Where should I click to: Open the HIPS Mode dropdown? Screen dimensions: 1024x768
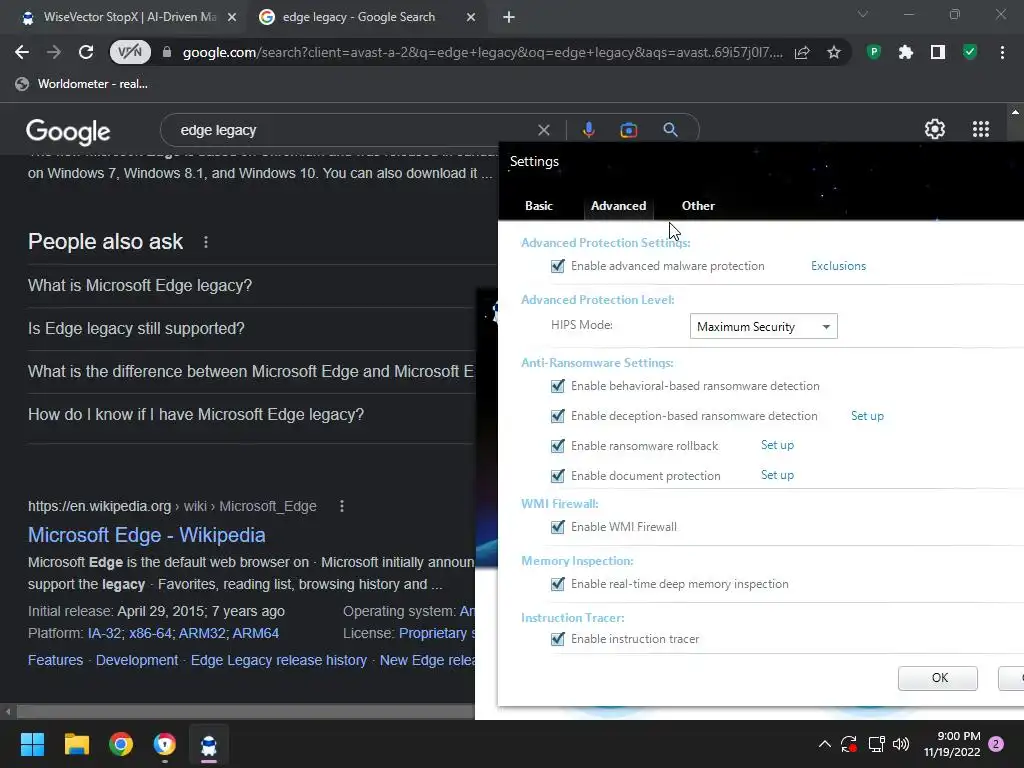point(763,327)
